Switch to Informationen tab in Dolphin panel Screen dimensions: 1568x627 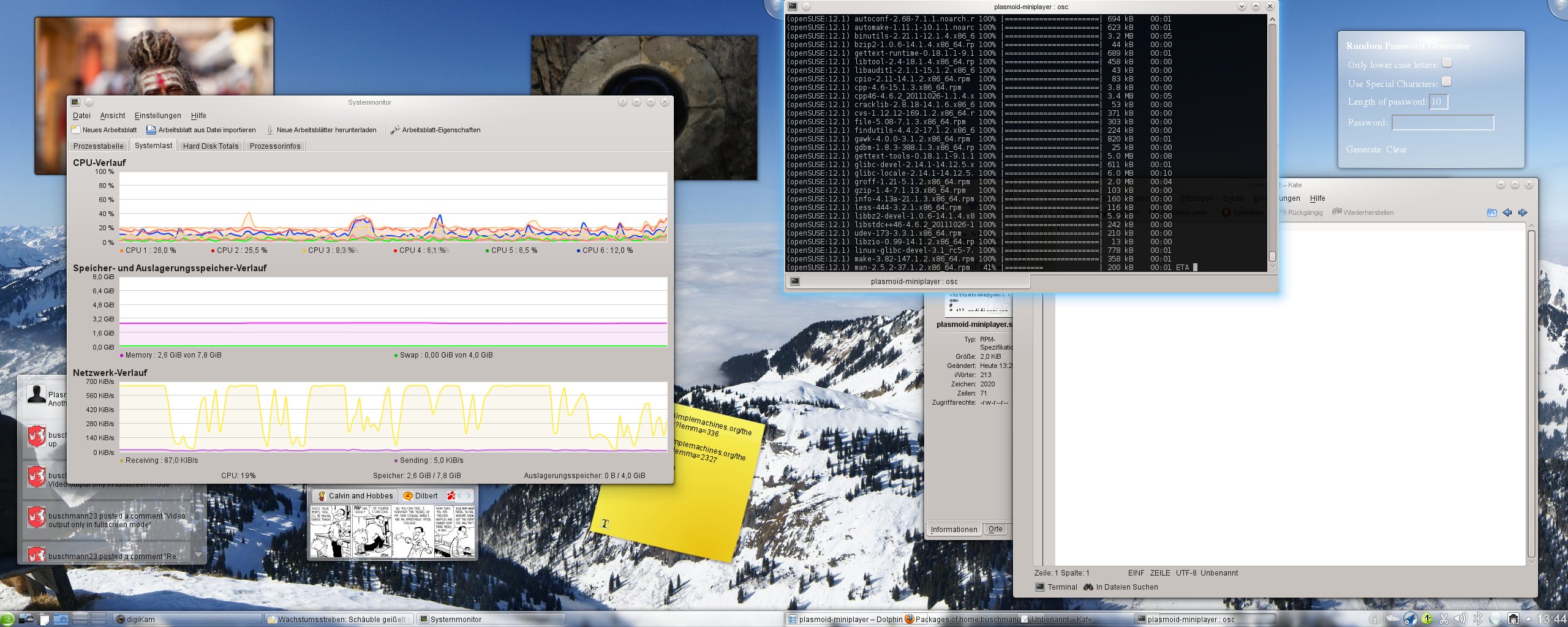(x=954, y=530)
